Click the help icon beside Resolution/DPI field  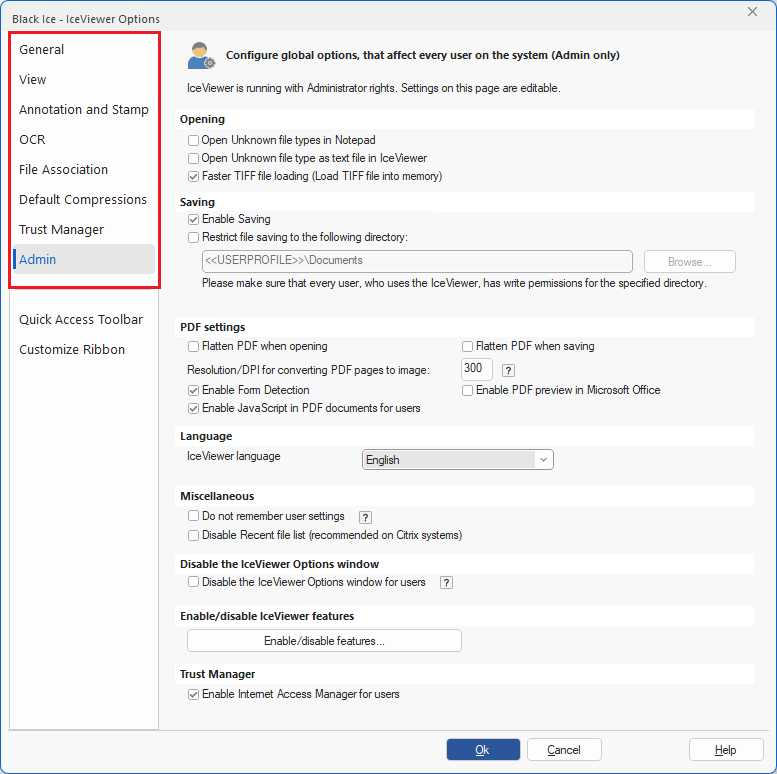508,371
